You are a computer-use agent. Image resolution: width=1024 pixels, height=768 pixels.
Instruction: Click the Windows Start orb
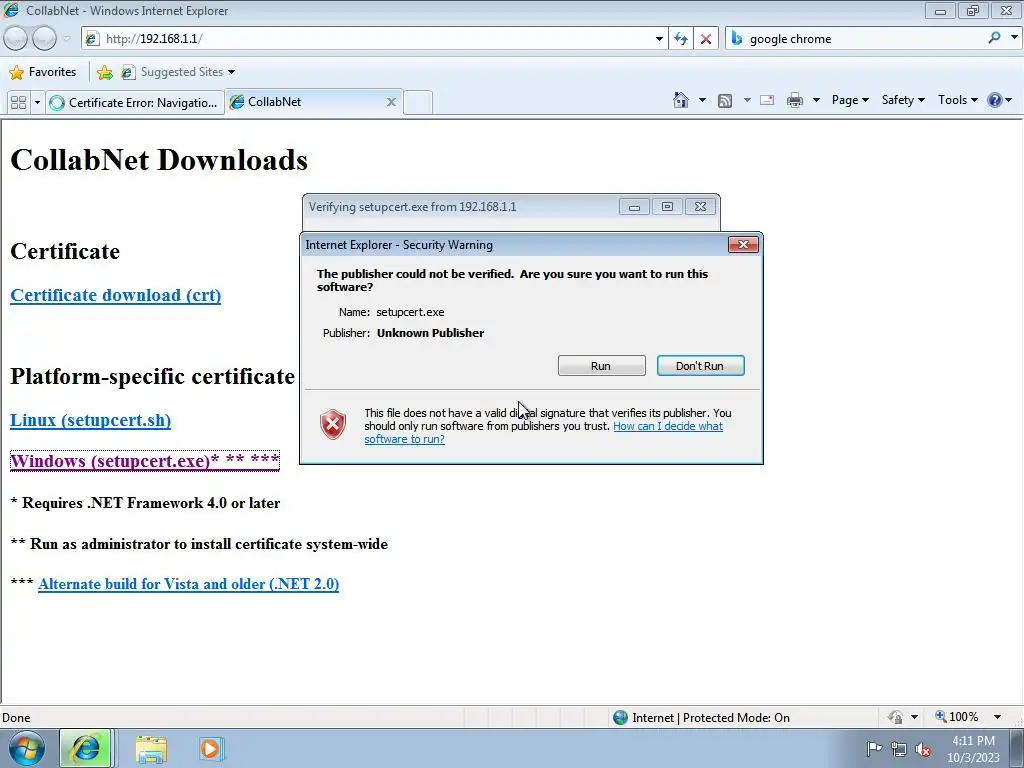(27, 748)
